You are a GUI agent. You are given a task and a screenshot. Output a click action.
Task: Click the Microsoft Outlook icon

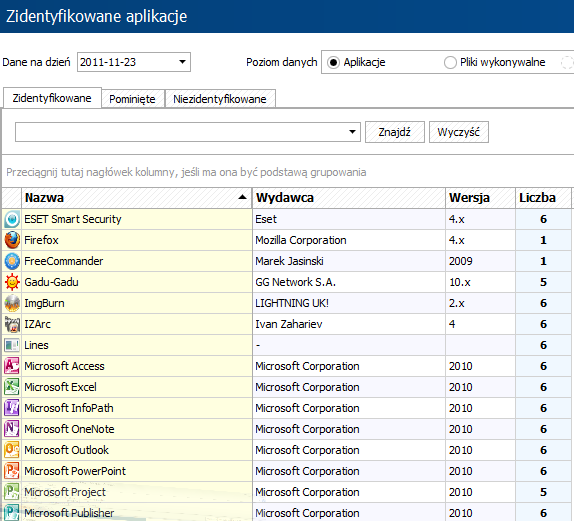(12, 450)
